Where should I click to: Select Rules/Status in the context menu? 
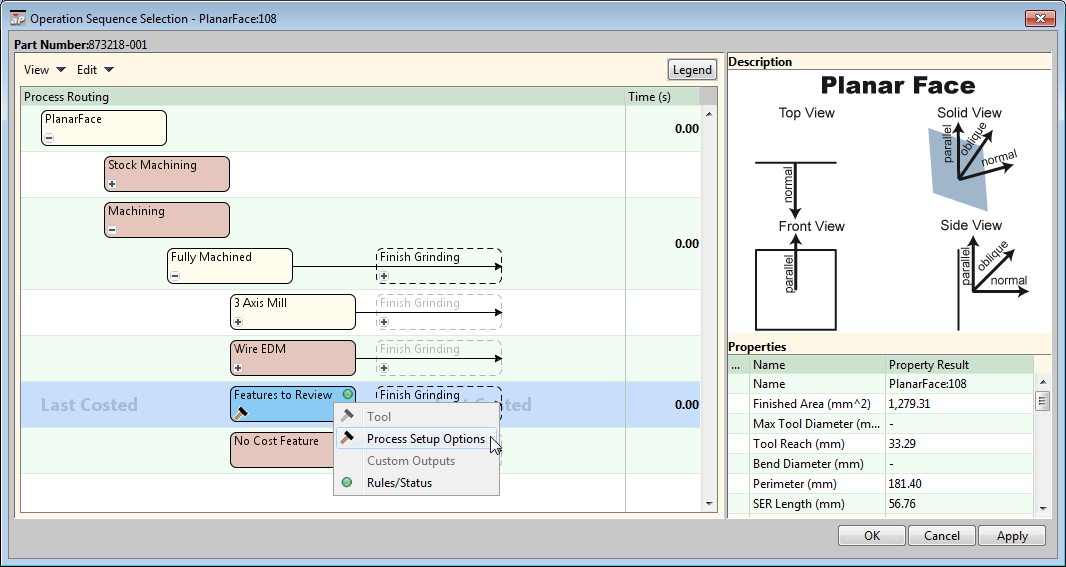tap(399, 483)
